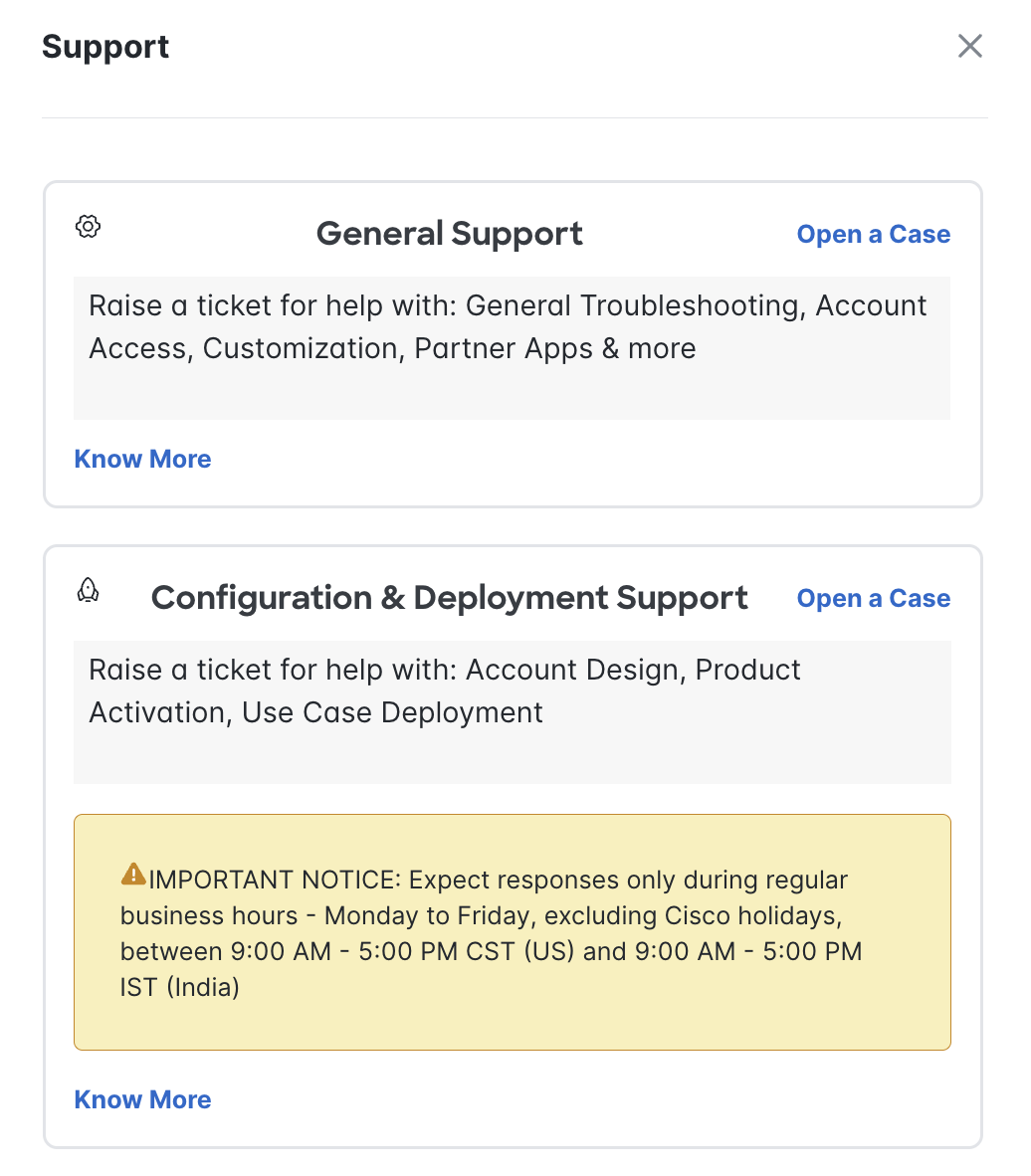Select Know More below the important notice
This screenshot has height=1176, width=1031.
tap(142, 1099)
